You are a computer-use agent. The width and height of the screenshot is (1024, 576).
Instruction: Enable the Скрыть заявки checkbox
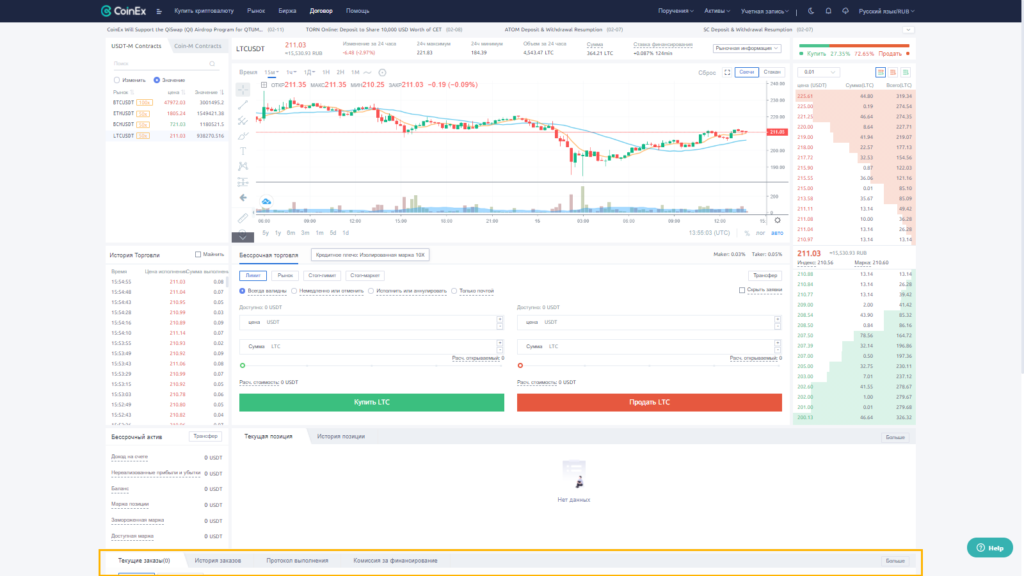[x=742, y=289]
